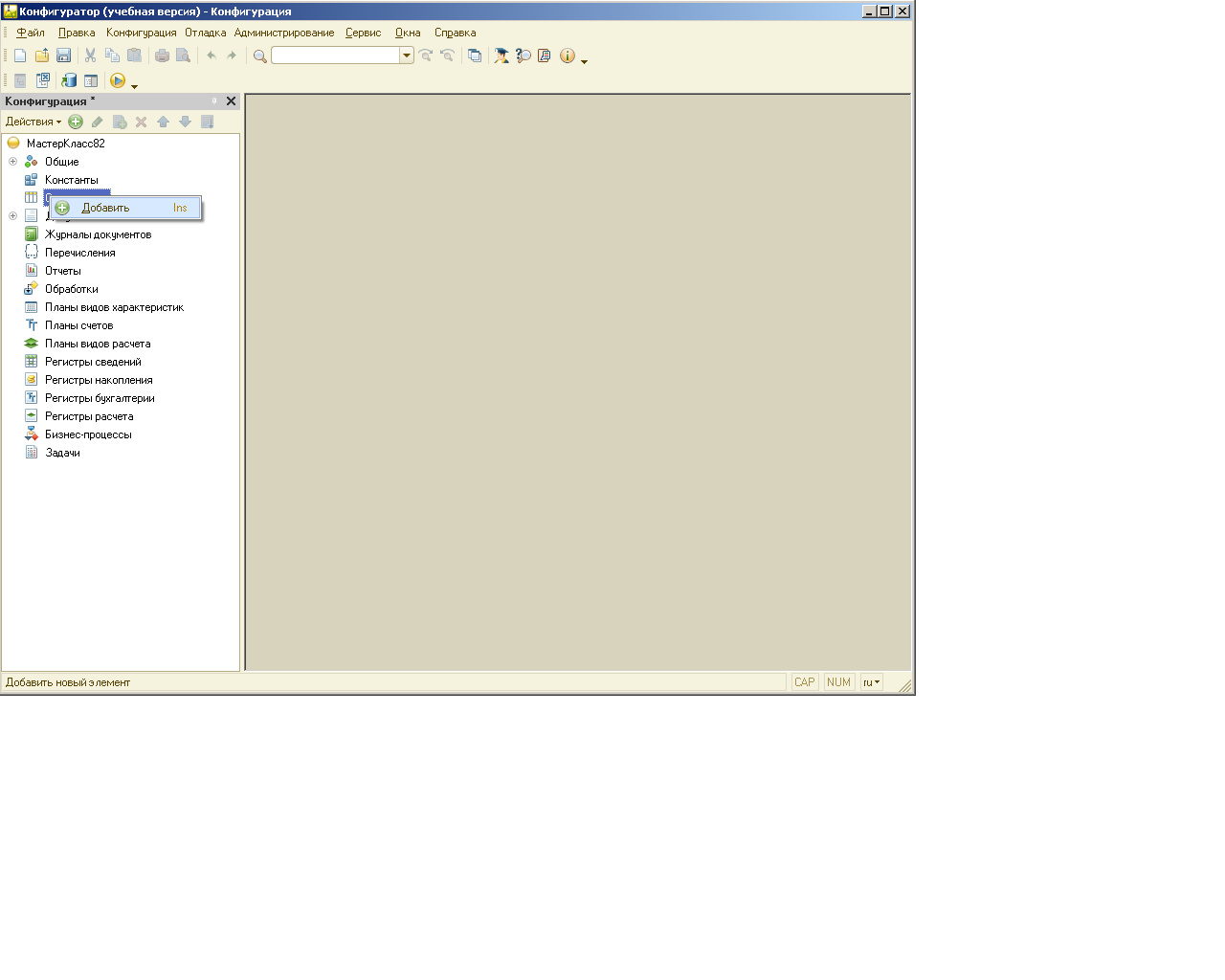The width and height of the screenshot is (1225, 980).
Task: Select Планы видов характеристик in the tree
Action: coord(114,307)
